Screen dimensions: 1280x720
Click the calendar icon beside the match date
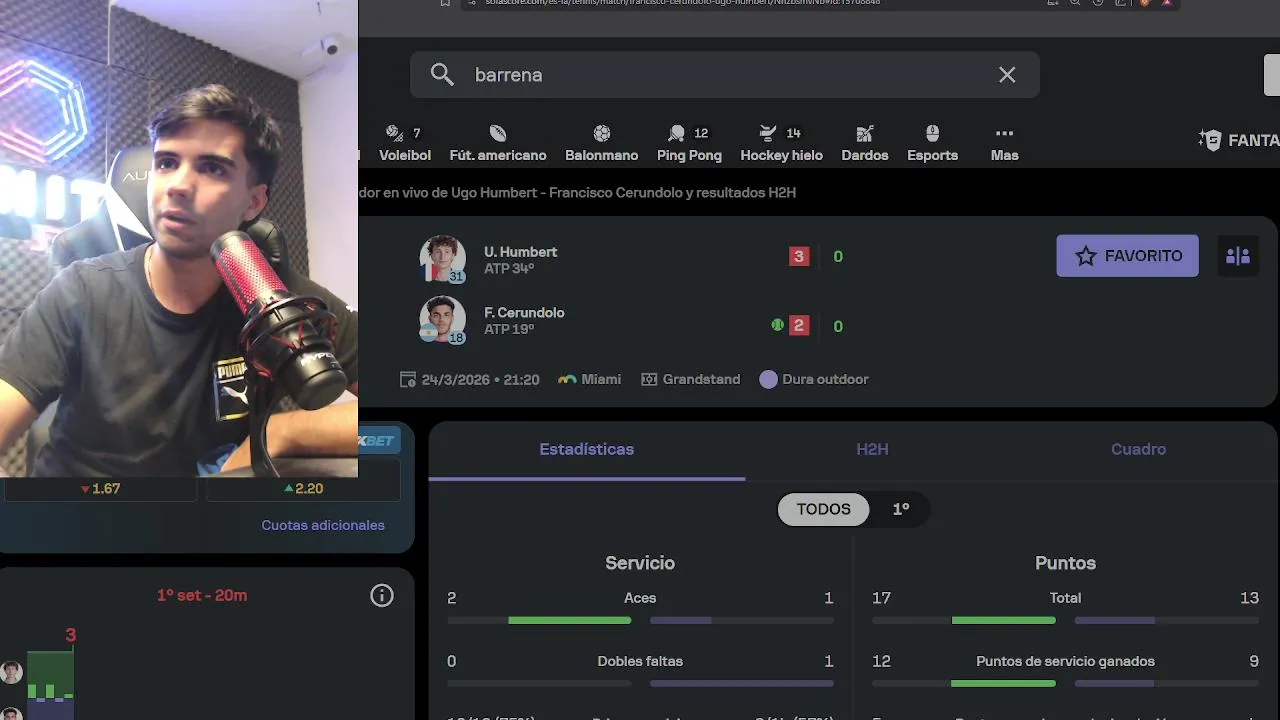click(x=407, y=379)
